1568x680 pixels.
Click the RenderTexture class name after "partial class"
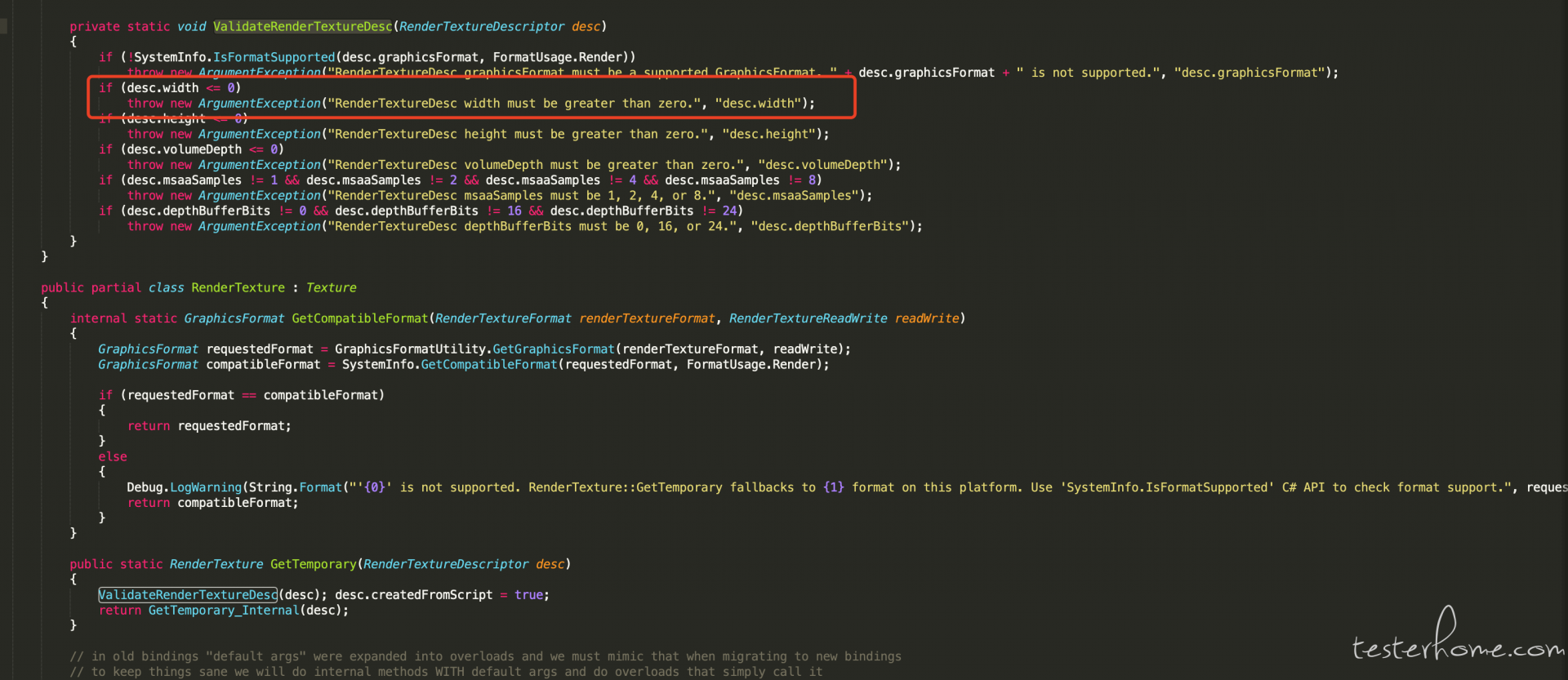coord(238,287)
